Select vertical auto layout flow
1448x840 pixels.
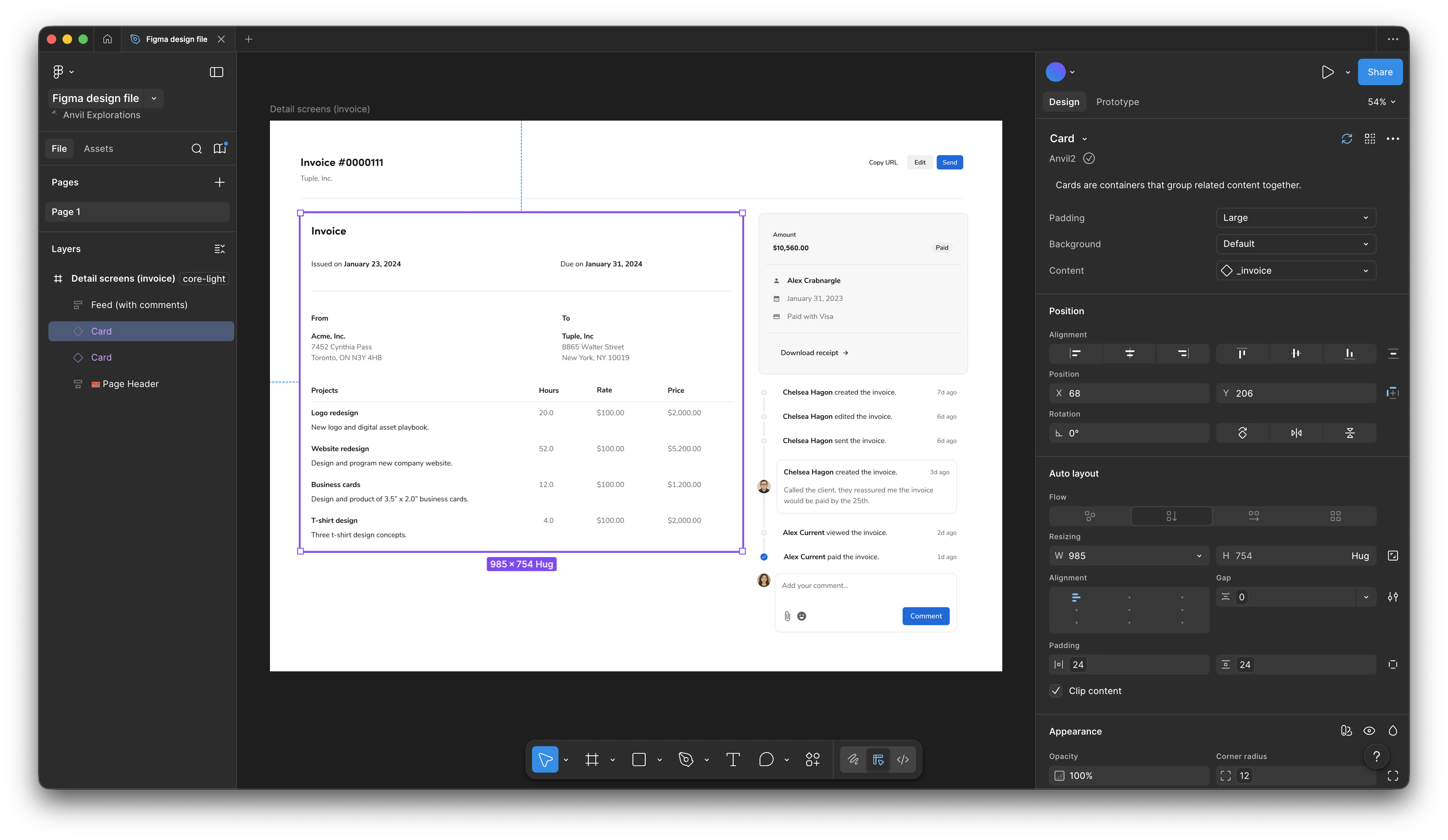point(1172,516)
